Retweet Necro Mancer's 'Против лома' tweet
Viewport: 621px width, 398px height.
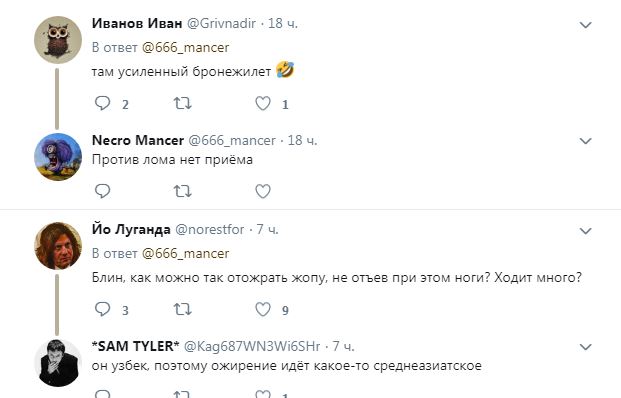pyautogui.click(x=183, y=192)
